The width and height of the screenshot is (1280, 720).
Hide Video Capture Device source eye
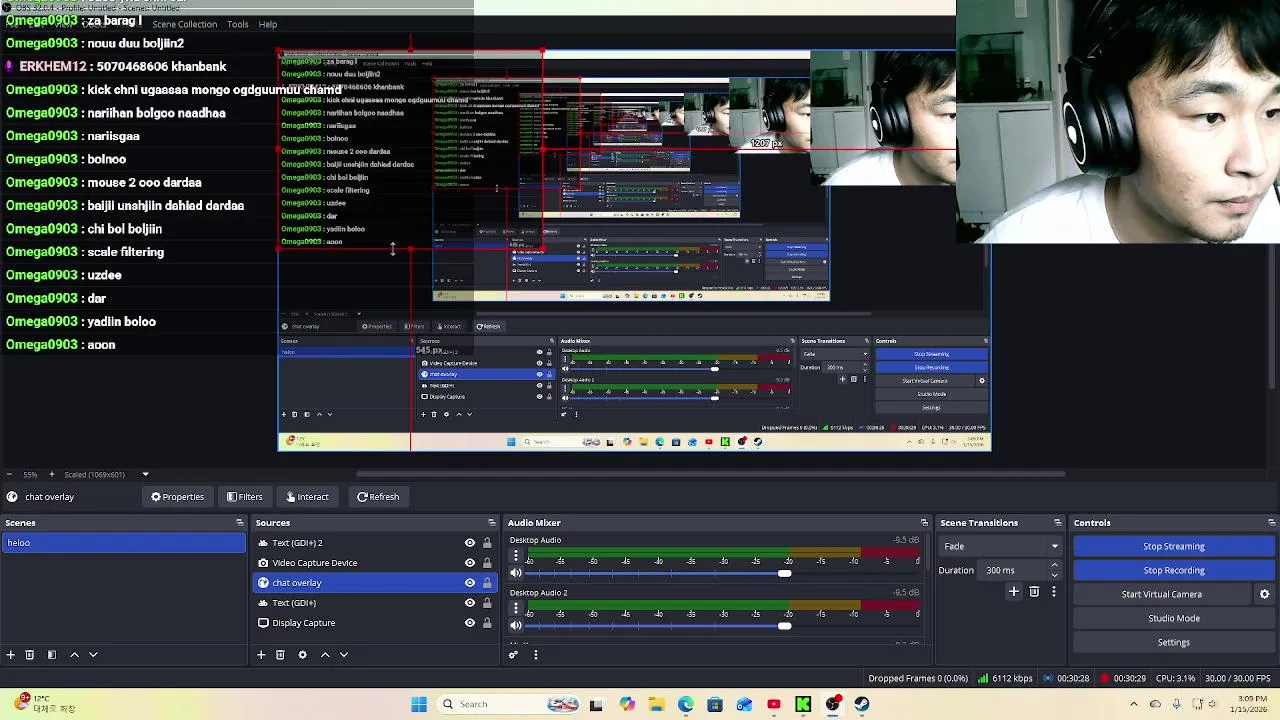pyautogui.click(x=469, y=563)
